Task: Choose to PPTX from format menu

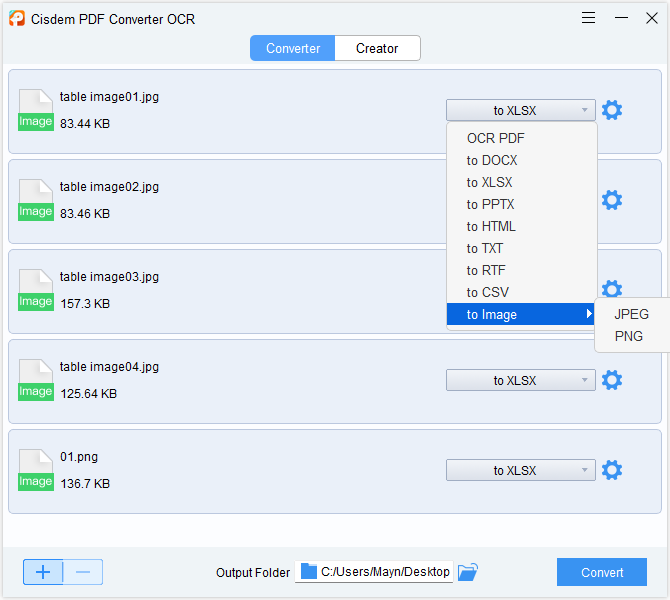Action: 521,204
